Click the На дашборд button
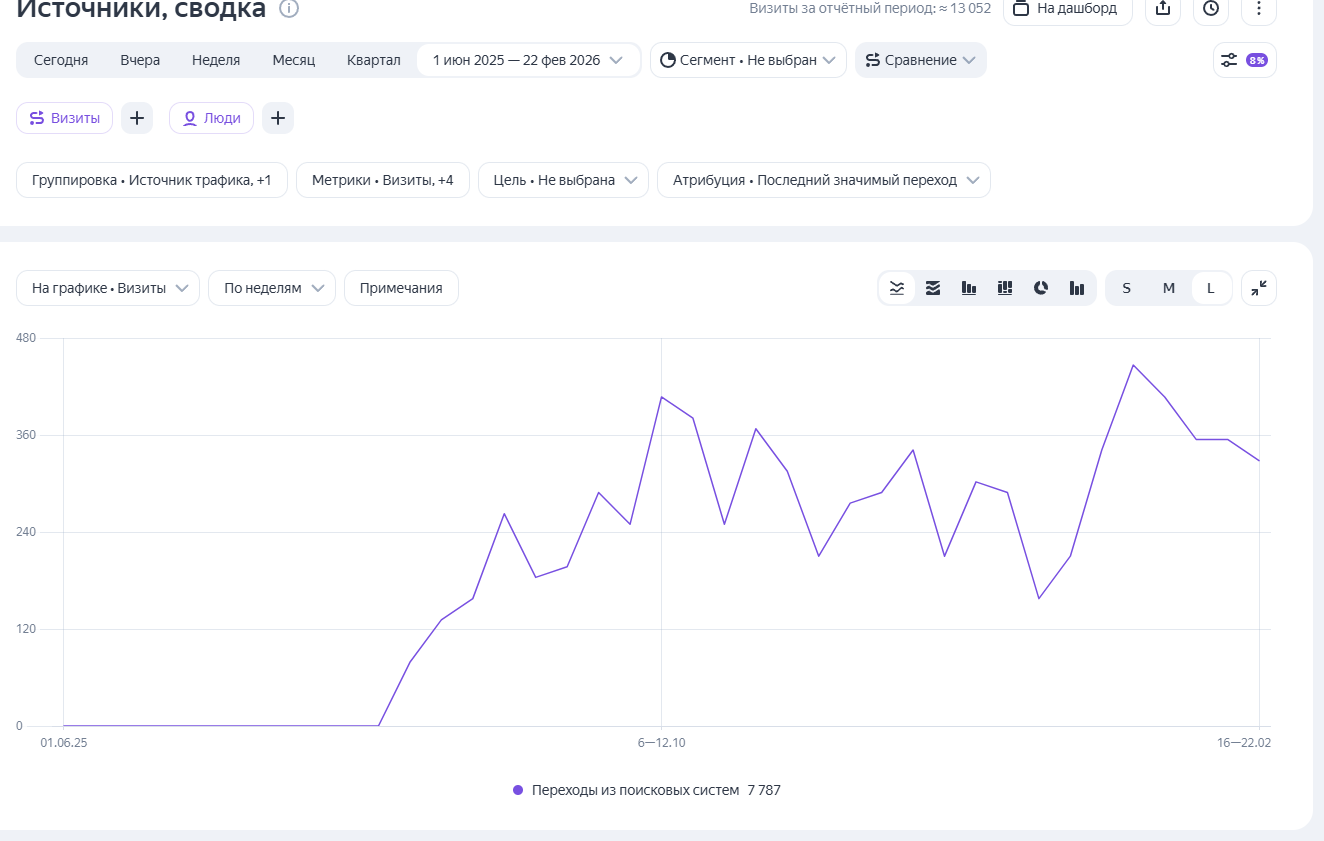The image size is (1324, 841). click(x=1066, y=9)
